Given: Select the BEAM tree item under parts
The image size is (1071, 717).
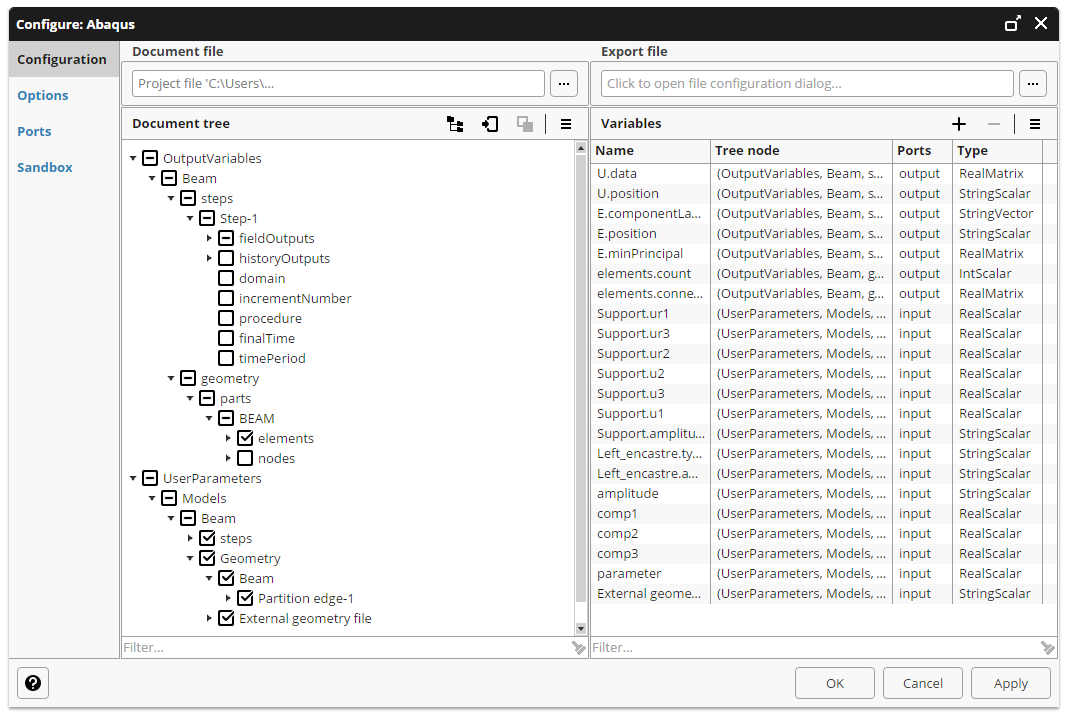Looking at the screenshot, I should 257,419.
